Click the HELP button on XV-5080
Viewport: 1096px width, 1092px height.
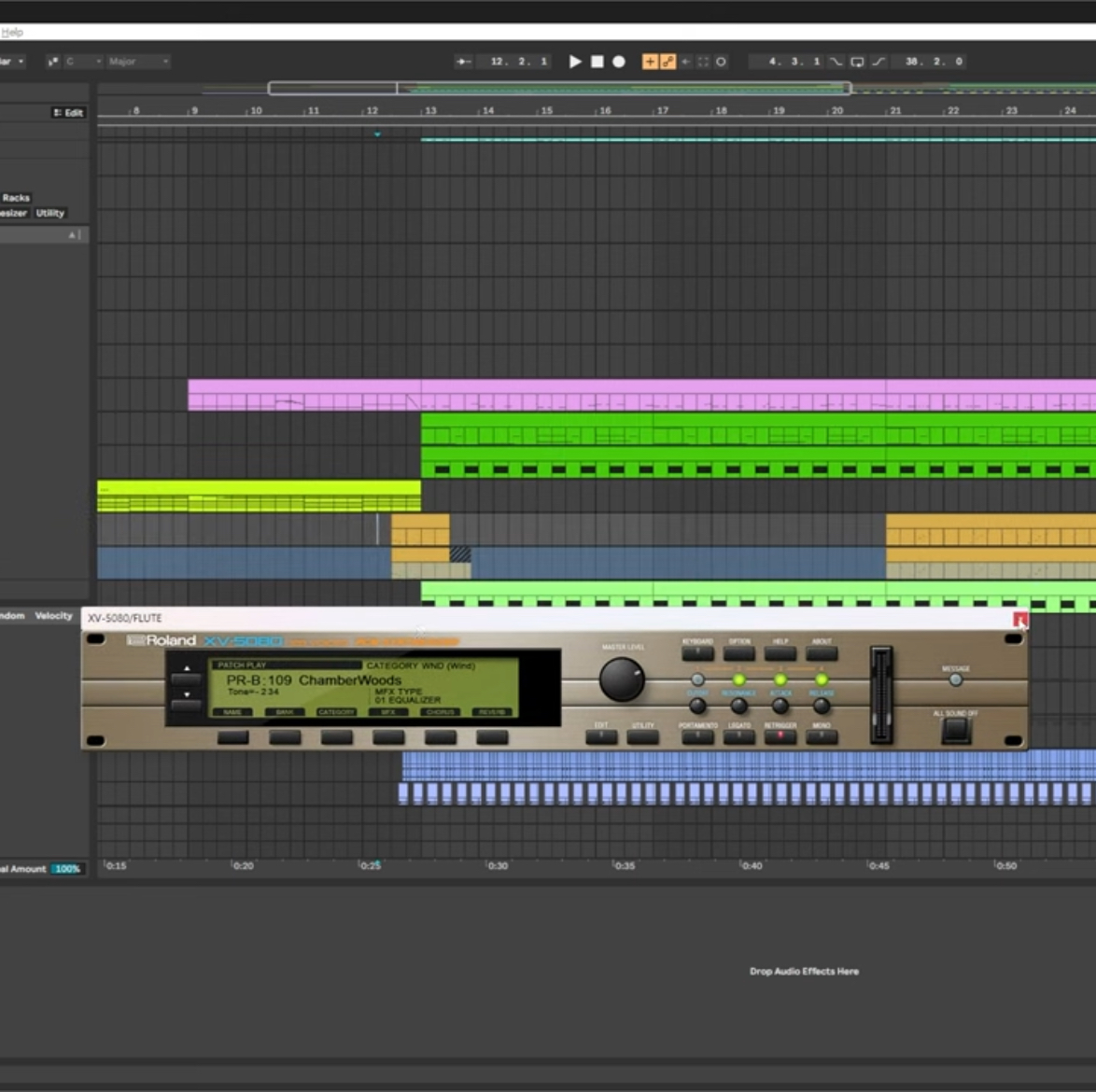780,653
